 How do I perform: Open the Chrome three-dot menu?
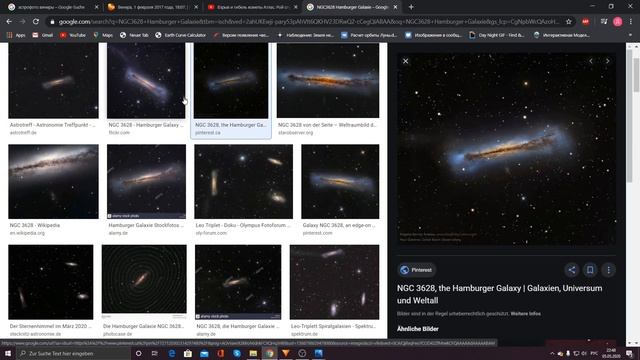point(631,22)
